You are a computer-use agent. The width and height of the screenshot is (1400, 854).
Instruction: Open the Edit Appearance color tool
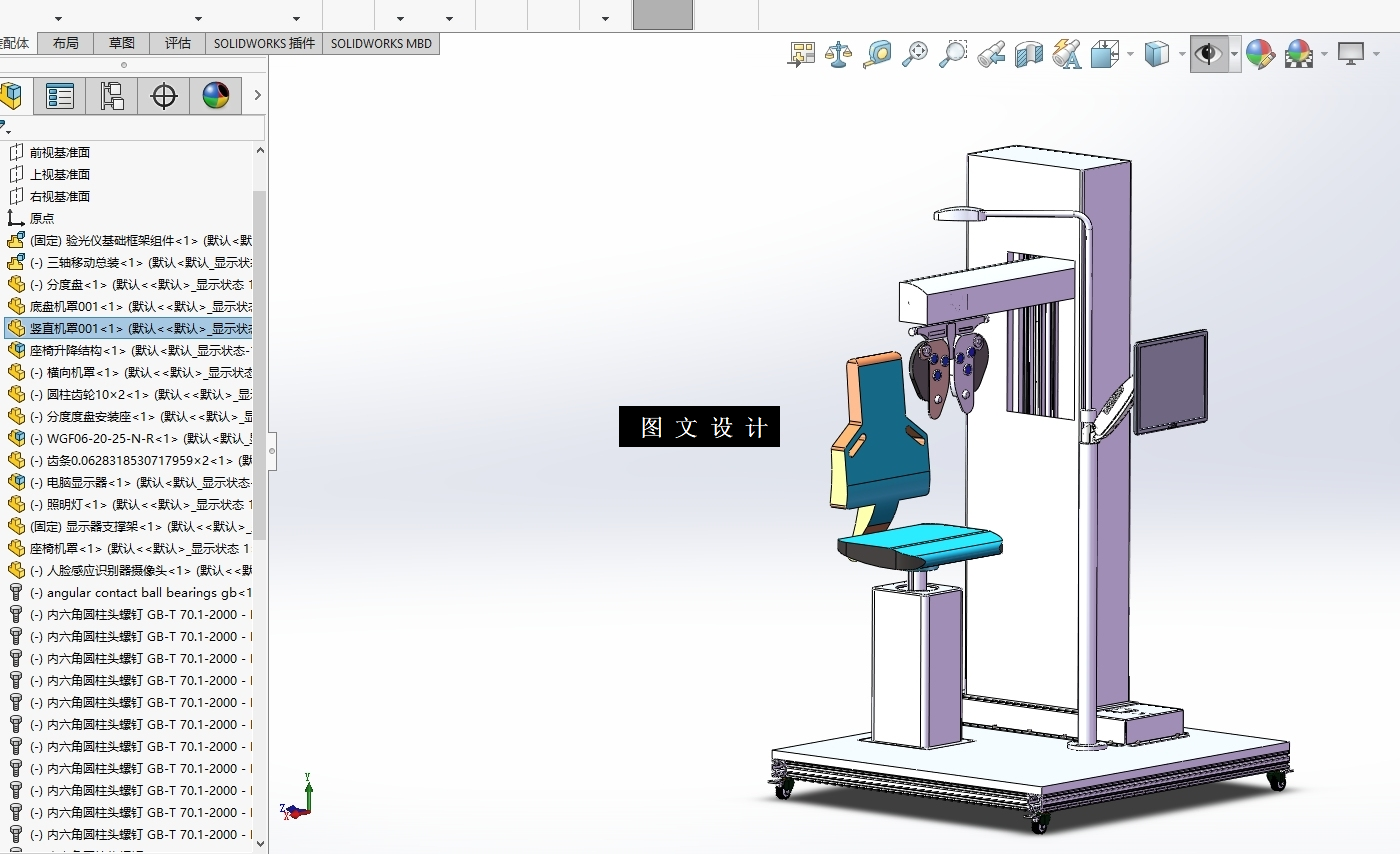[1260, 54]
